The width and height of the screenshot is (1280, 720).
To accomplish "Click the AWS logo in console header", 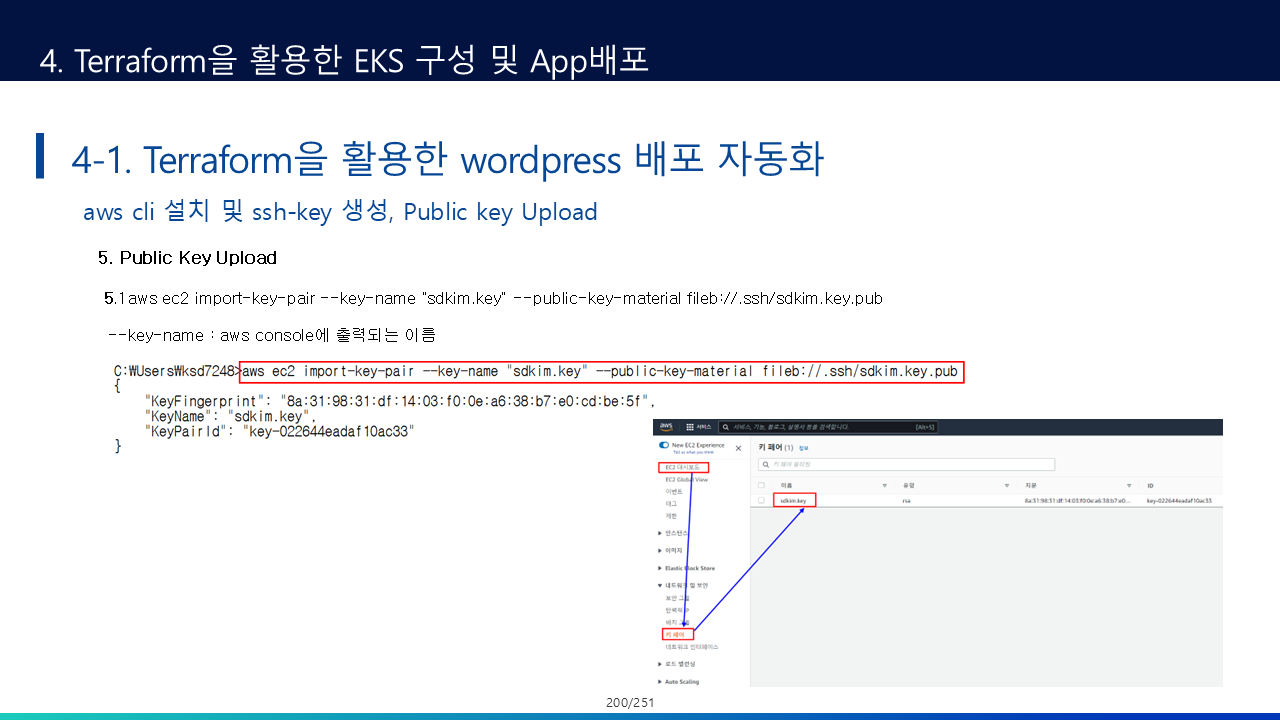I will (x=664, y=427).
